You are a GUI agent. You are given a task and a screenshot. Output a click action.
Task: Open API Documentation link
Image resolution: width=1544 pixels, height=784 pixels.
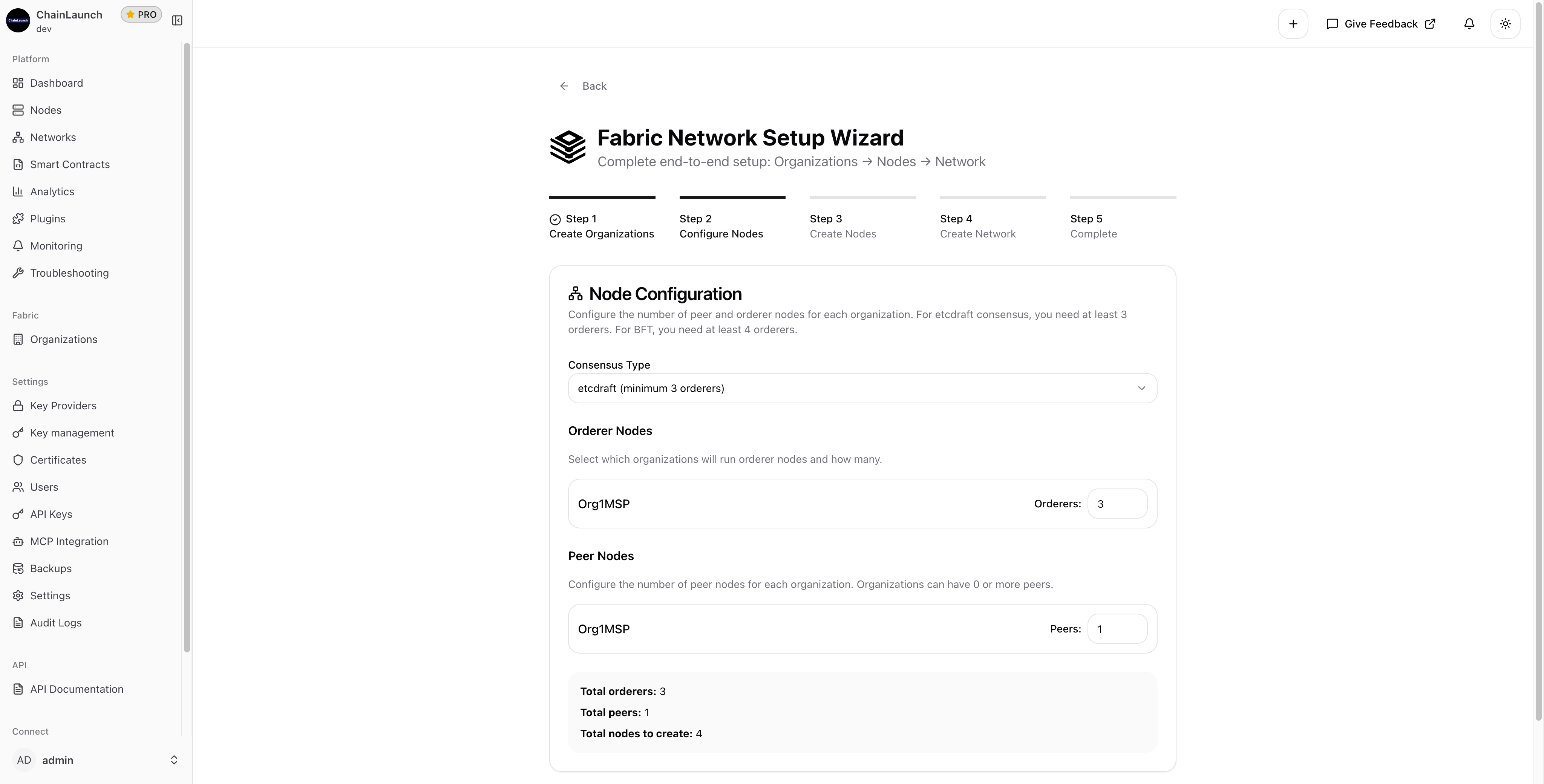(77, 689)
